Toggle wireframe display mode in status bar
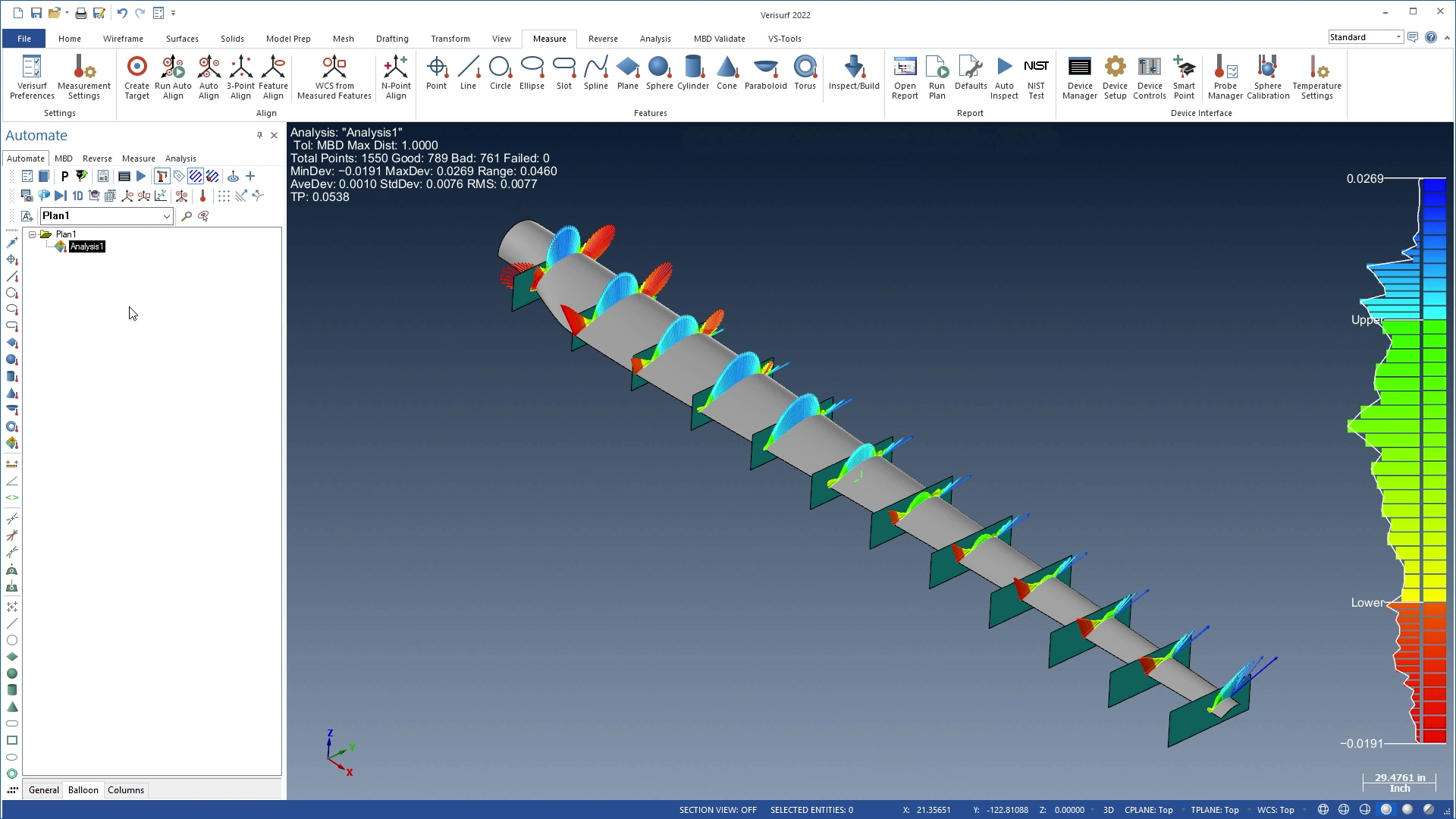 [1323, 810]
